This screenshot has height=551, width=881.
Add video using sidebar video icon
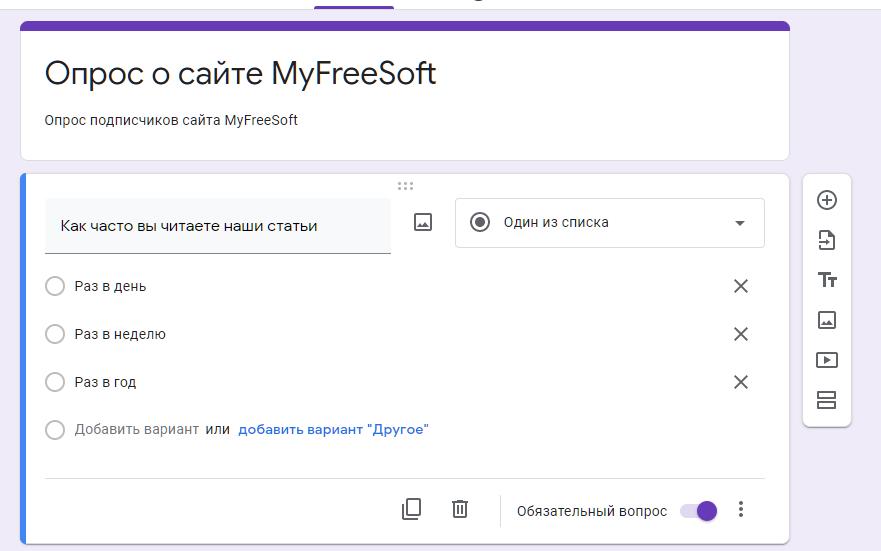(x=827, y=360)
